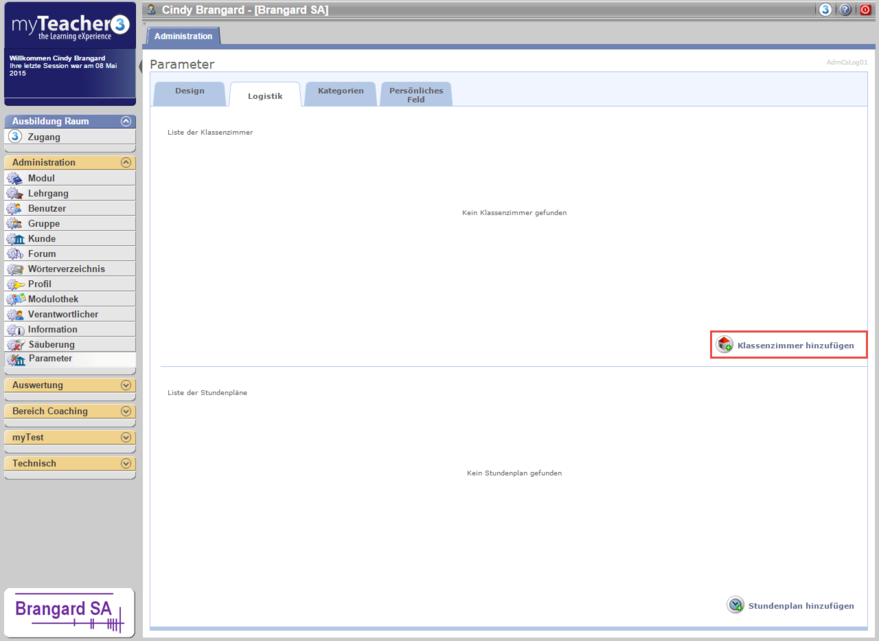Collapse the Ausbildung Raum section
The image size is (879, 641).
click(x=126, y=121)
